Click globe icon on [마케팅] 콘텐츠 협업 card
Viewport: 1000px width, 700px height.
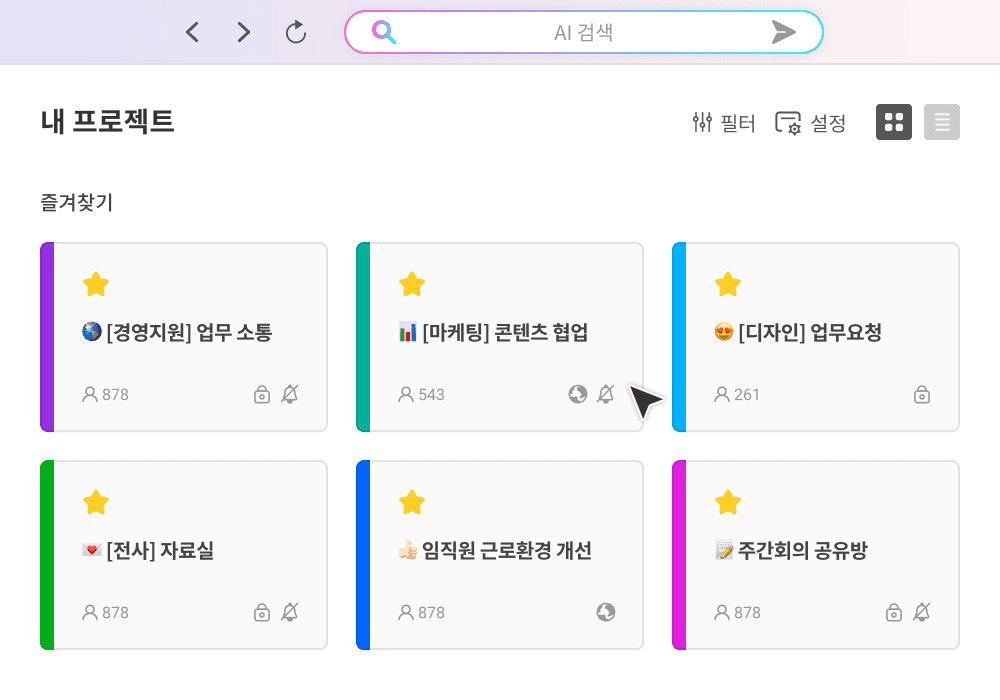pos(578,394)
